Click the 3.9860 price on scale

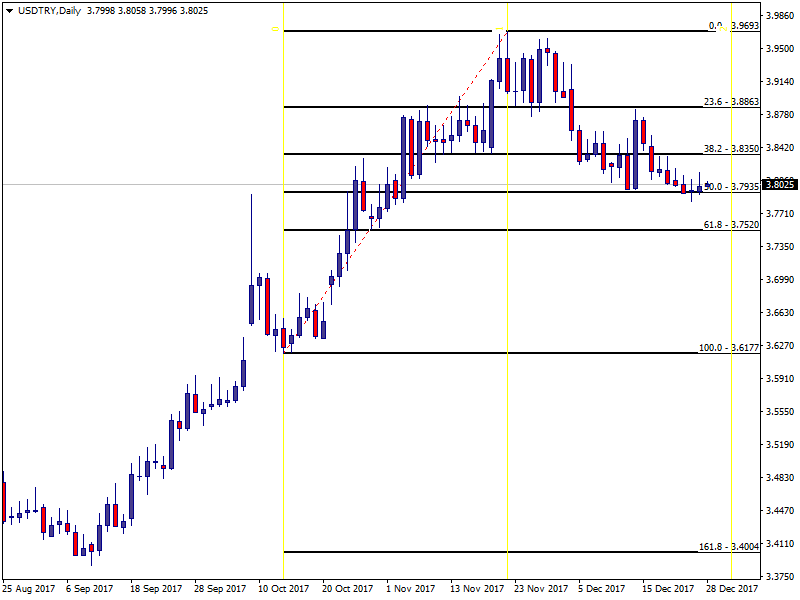click(779, 16)
